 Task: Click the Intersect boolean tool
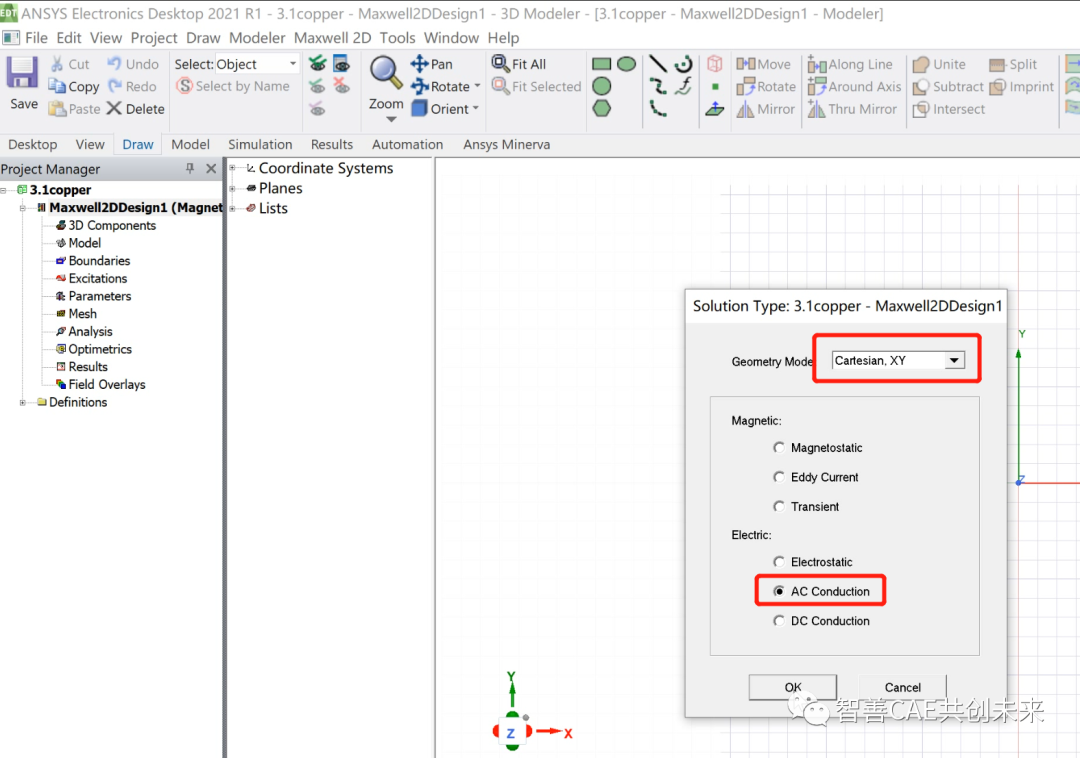948,109
